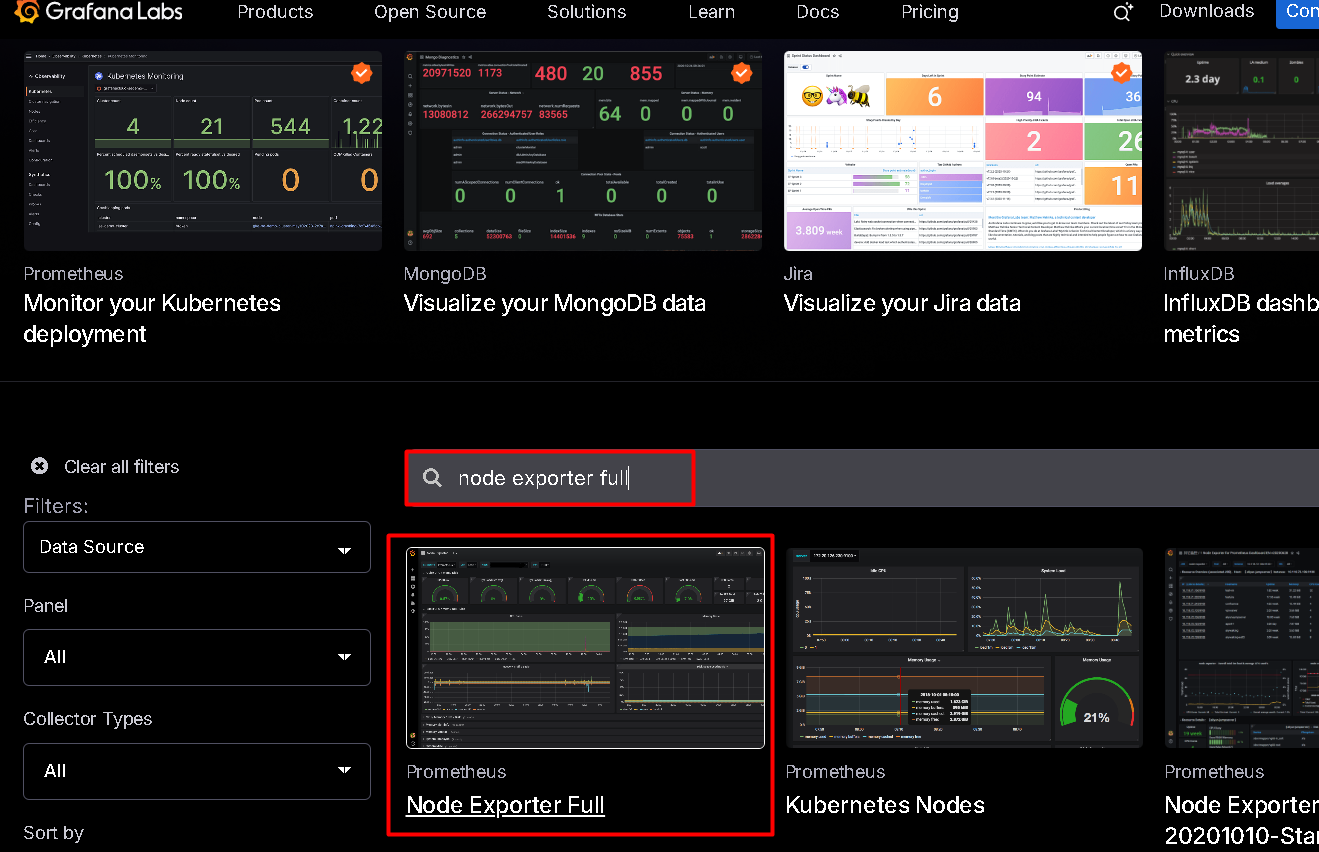Expand the Panel filter dropdown

(196, 657)
